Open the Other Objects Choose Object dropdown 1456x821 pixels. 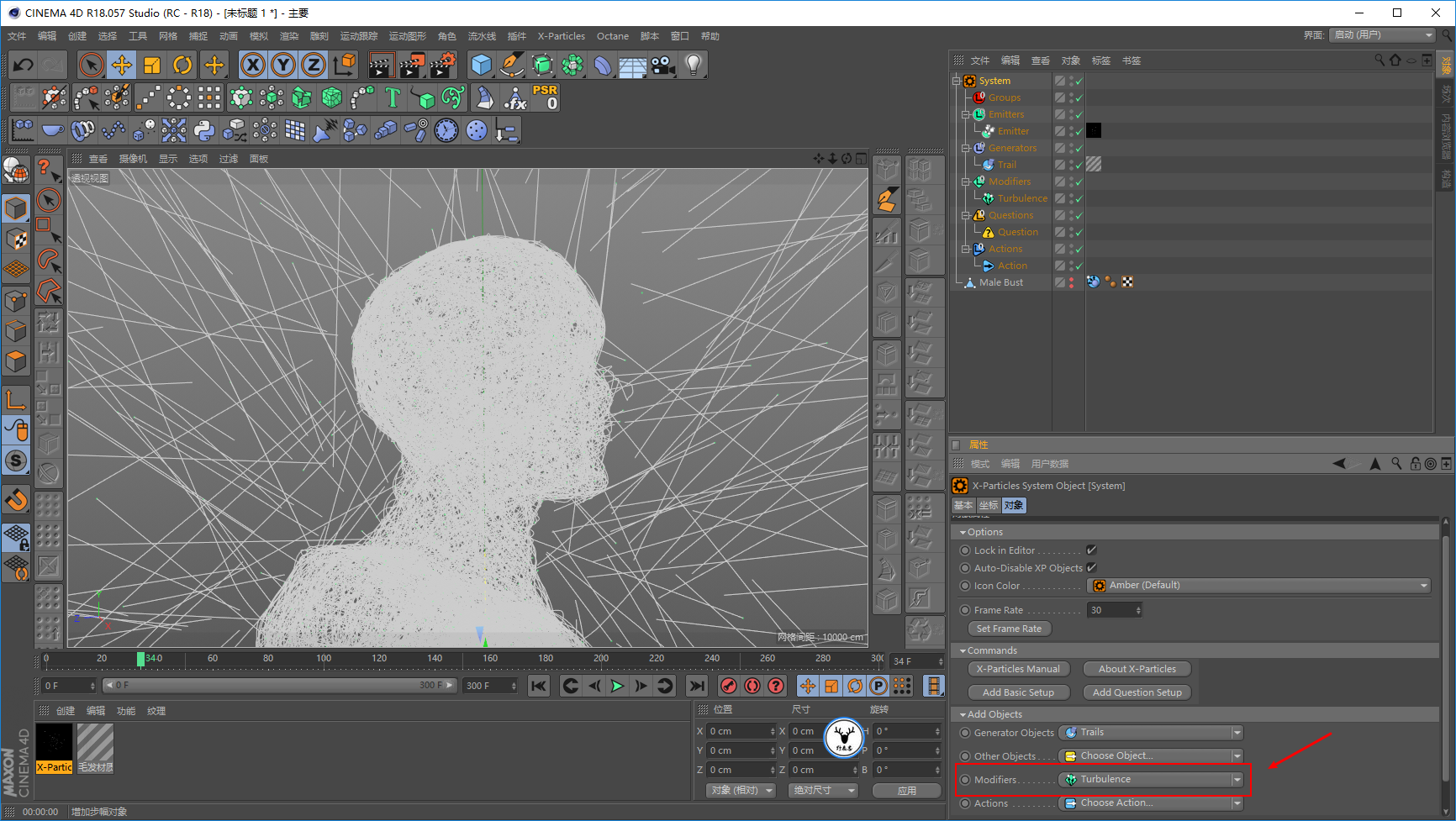[x=1150, y=756]
